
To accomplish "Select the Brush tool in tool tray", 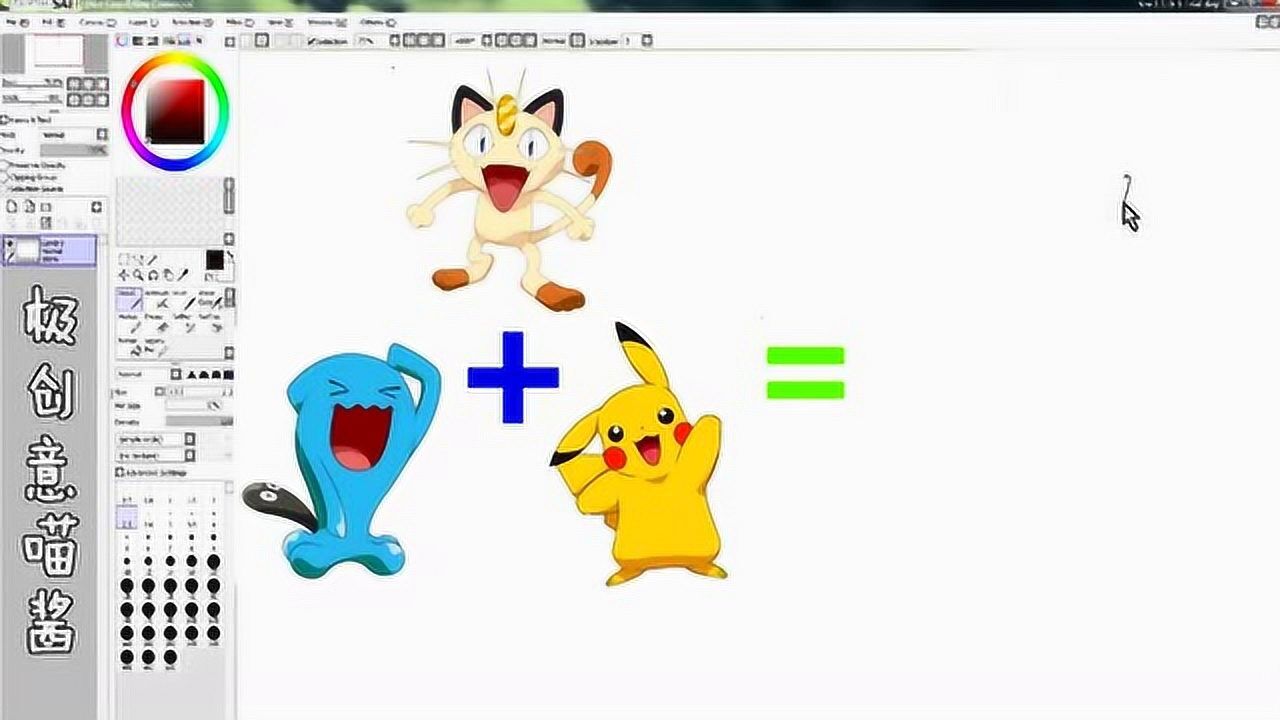I will (x=184, y=300).
